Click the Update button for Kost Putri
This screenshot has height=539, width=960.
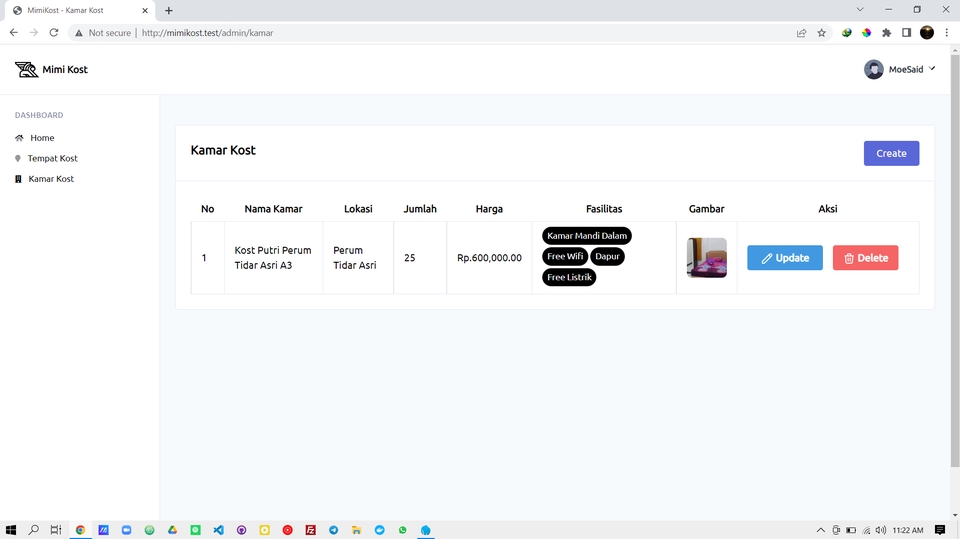pyautogui.click(x=784, y=258)
